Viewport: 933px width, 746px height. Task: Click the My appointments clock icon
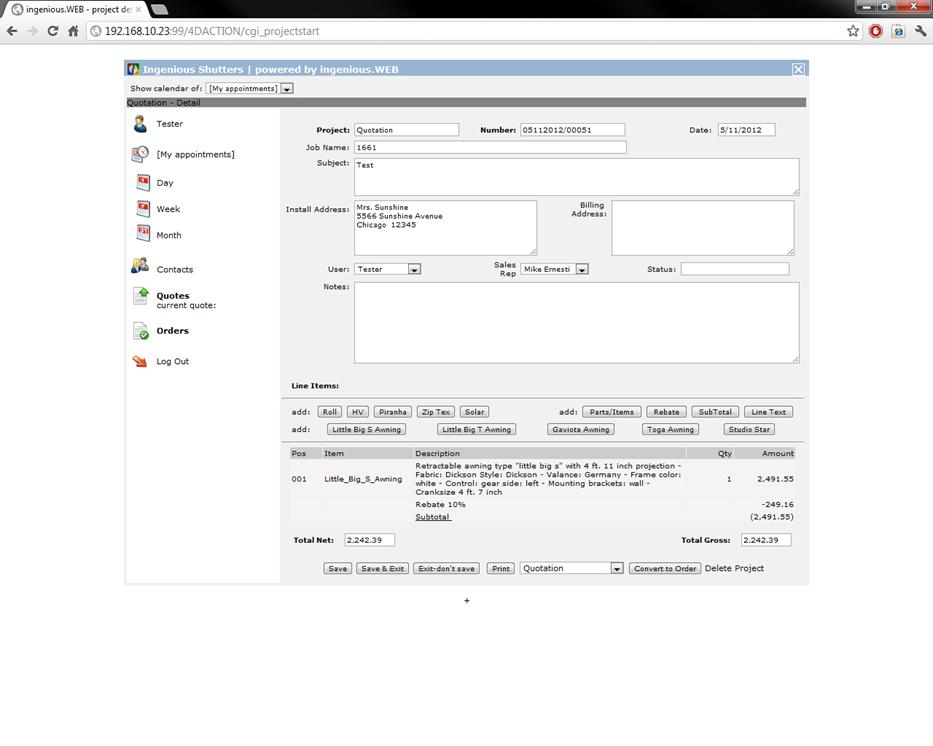point(141,154)
